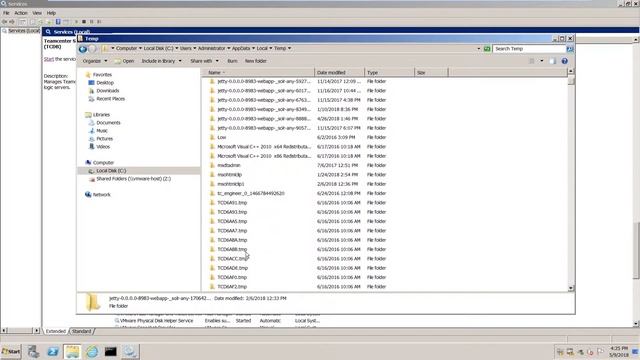Select Shared Folders (\\vmware-host) (Z:)

tap(133, 179)
